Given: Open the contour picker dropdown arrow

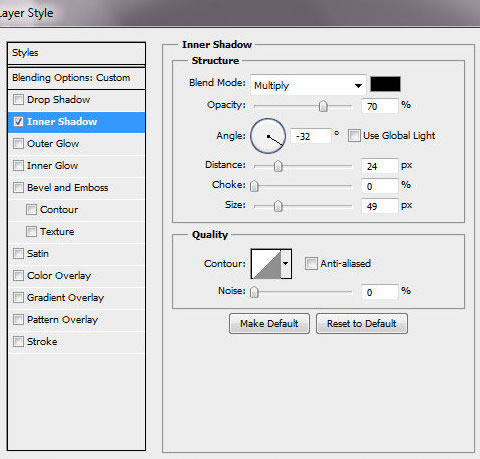Looking at the screenshot, I should 286,264.
